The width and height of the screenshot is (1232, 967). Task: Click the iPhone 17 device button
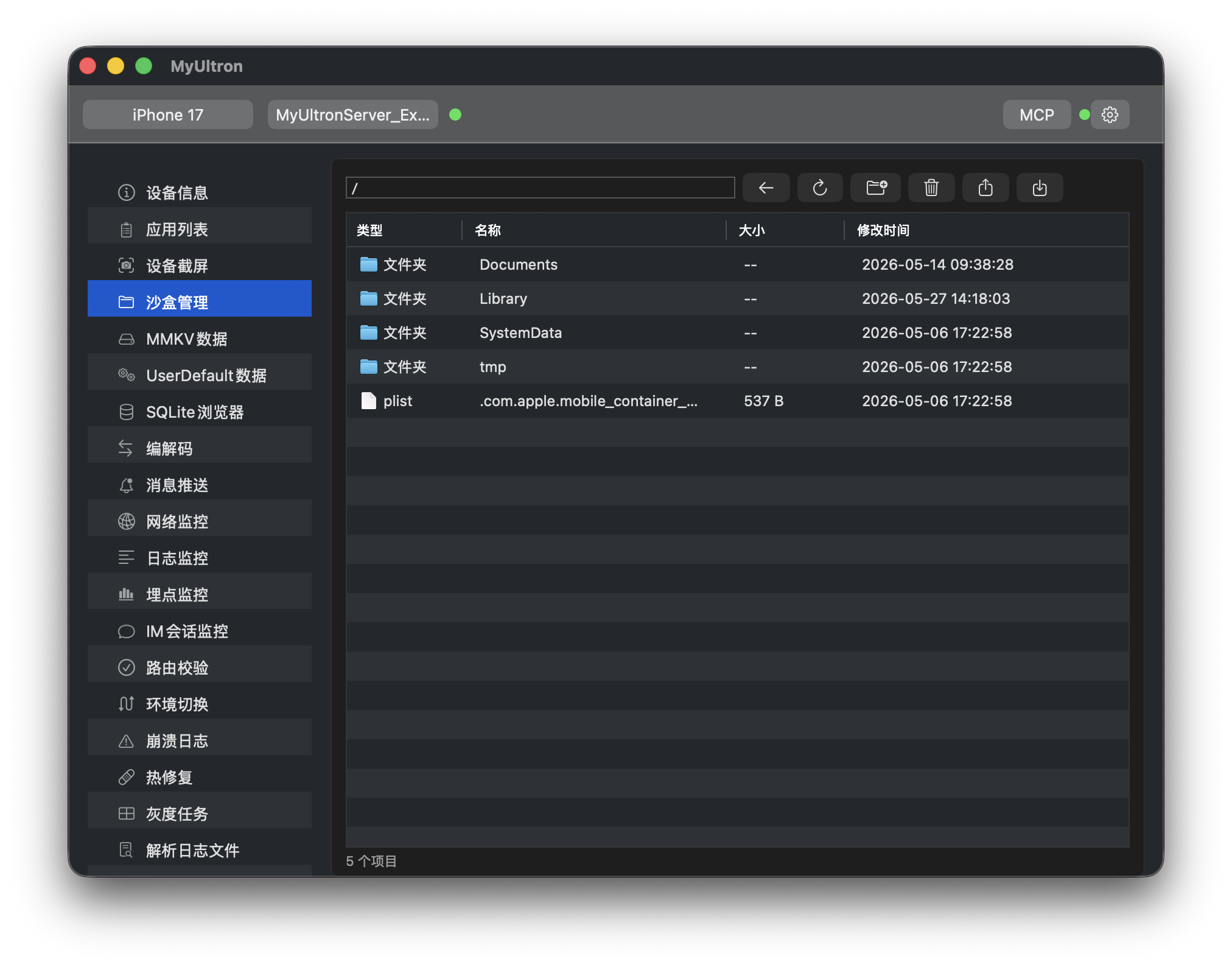click(x=168, y=114)
